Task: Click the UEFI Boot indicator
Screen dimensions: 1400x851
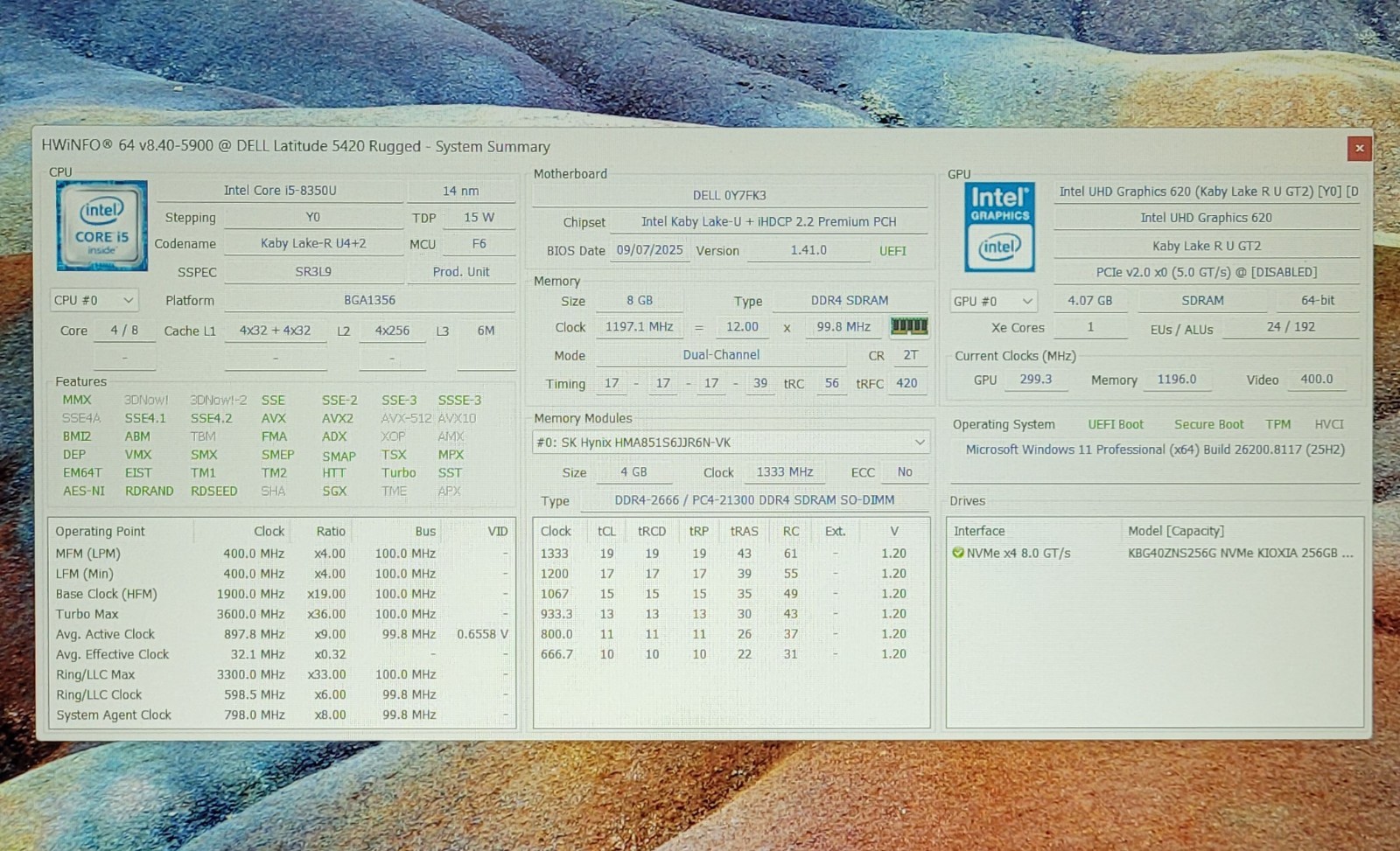Action: click(x=1116, y=424)
